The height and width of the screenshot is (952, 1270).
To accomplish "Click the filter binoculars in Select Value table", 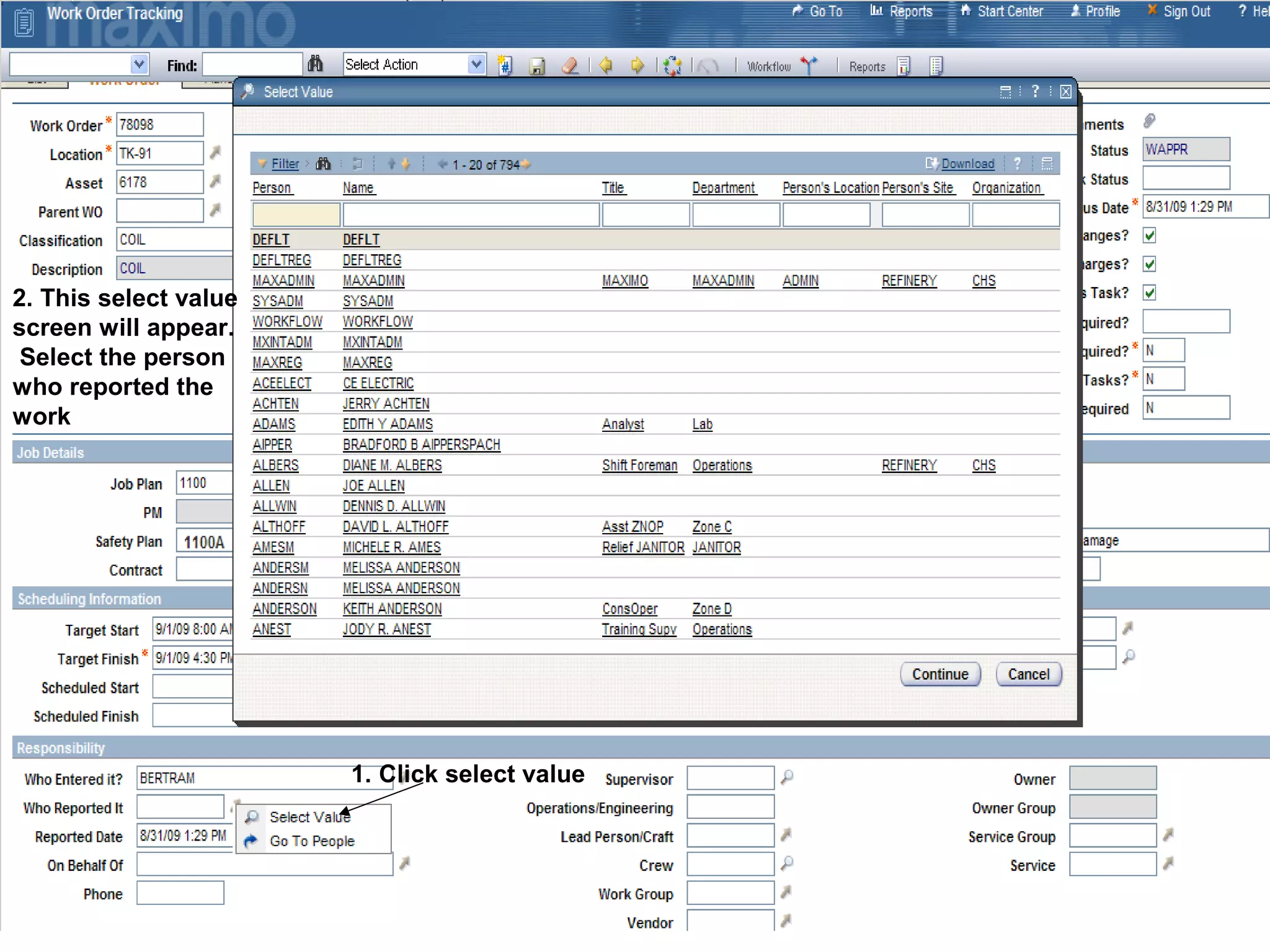I will click(323, 164).
